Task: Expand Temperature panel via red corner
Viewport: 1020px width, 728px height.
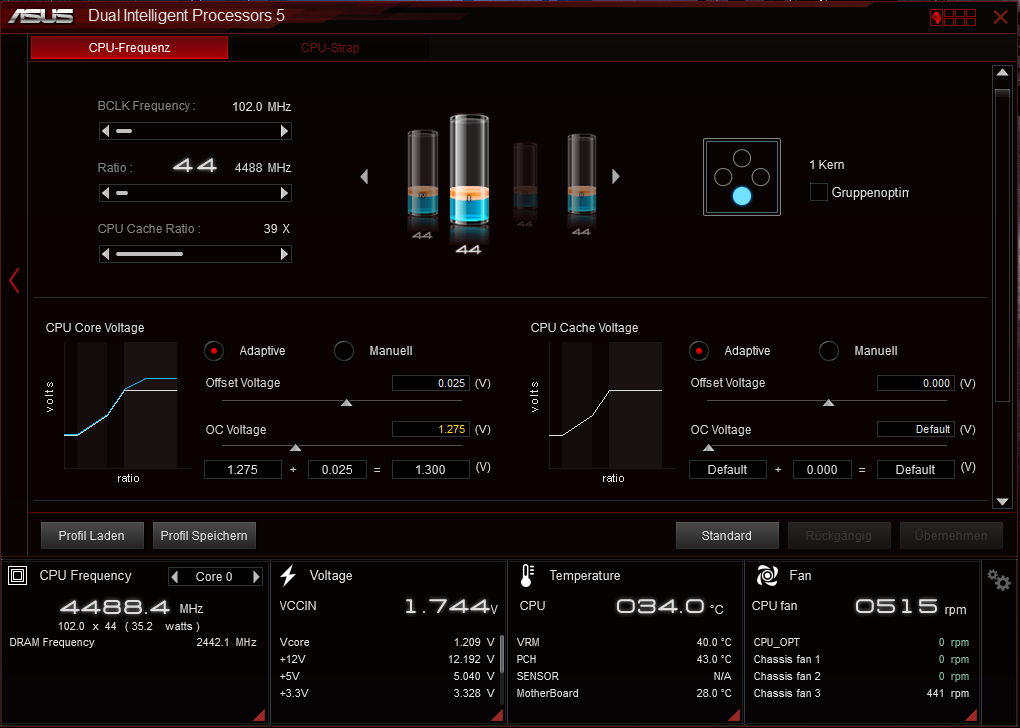Action: pyautogui.click(x=734, y=715)
